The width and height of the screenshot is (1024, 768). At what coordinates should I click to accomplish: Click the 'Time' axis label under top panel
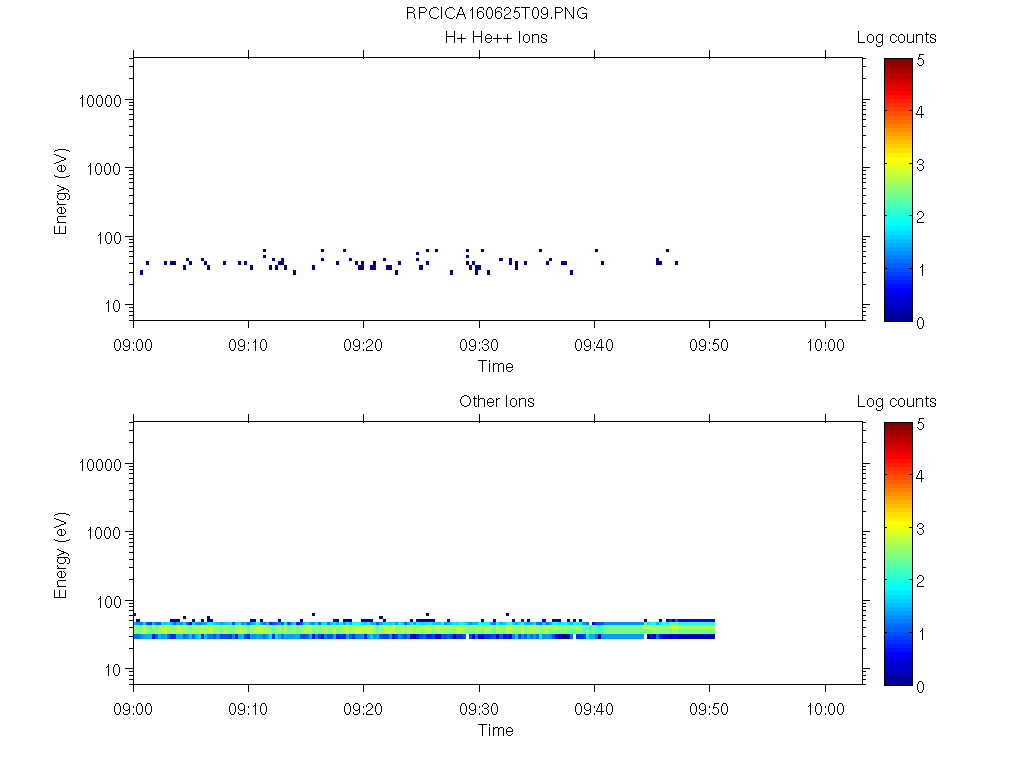496,366
